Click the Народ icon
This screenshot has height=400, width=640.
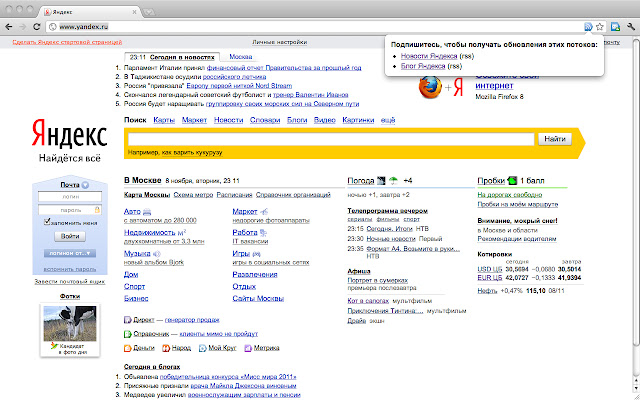[166, 348]
